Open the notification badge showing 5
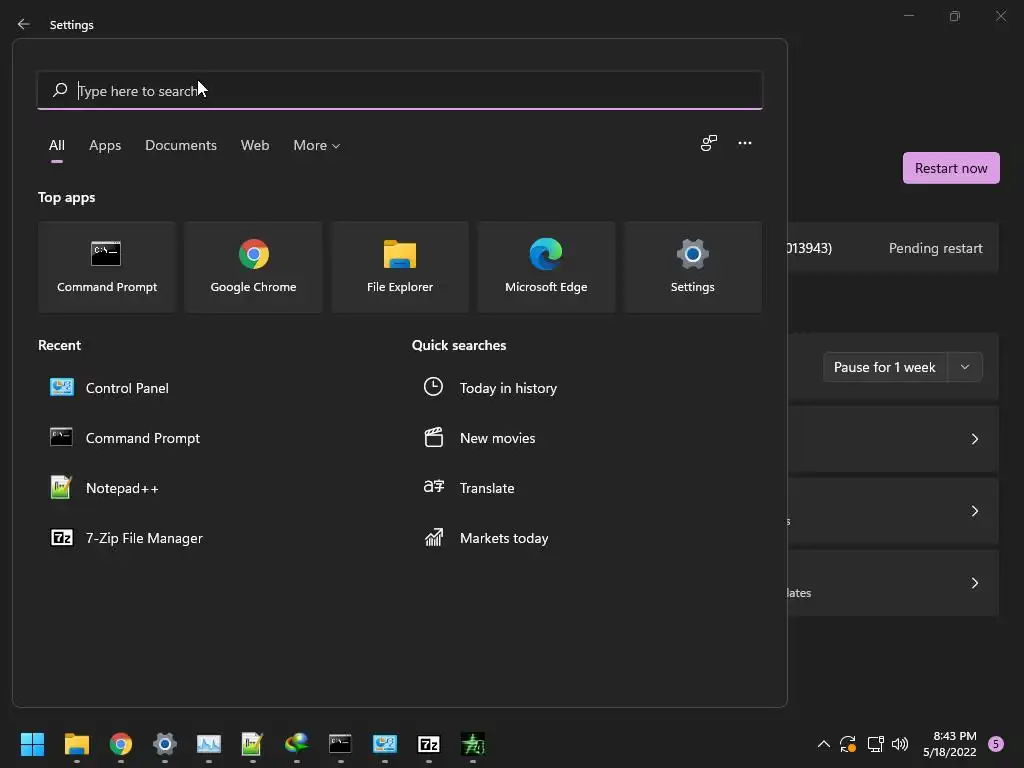Image resolution: width=1024 pixels, height=768 pixels. 996,744
